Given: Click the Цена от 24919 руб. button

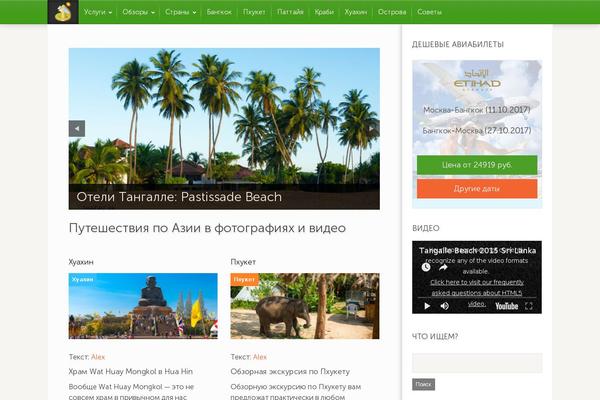Looking at the screenshot, I should (x=477, y=165).
